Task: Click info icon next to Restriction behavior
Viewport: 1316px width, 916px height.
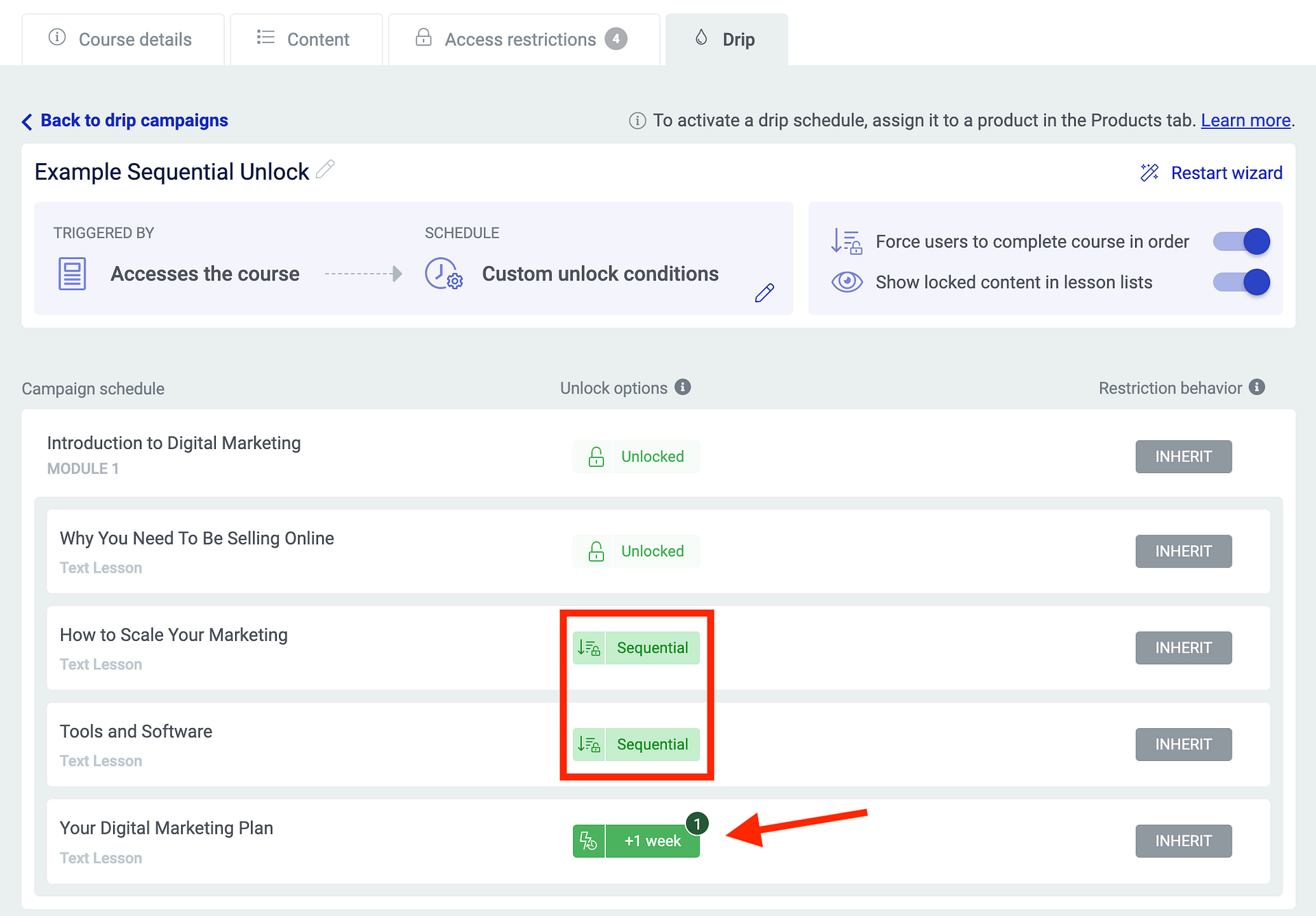Action: click(x=1257, y=387)
